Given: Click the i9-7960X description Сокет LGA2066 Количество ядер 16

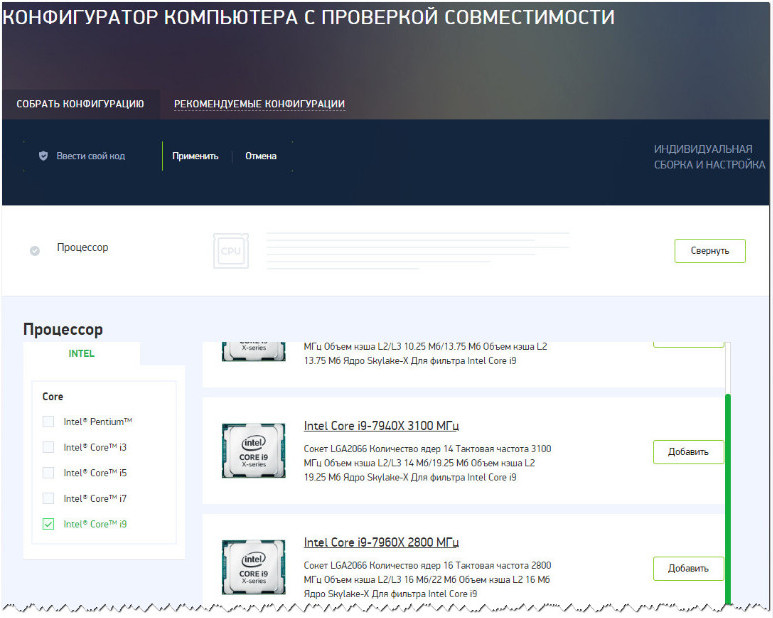Looking at the screenshot, I should coord(427,580).
